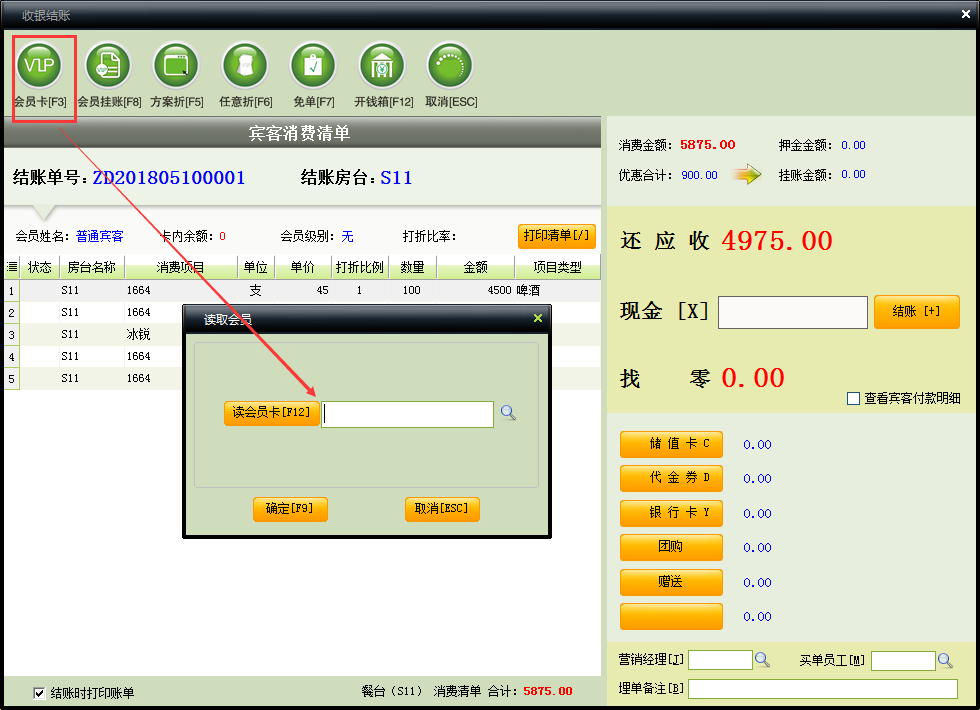Click the 读会员卡 [F12] button
Screen dimensions: 980x710
click(271, 413)
